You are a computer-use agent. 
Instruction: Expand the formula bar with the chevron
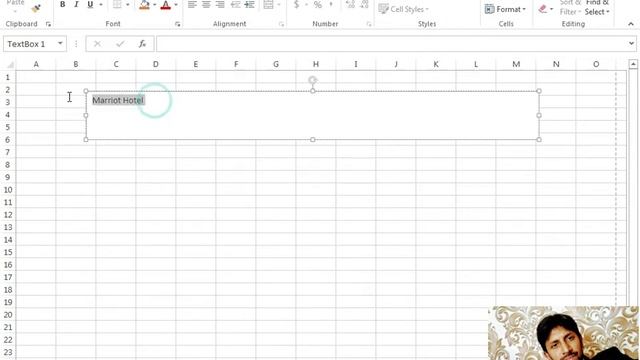(631, 43)
